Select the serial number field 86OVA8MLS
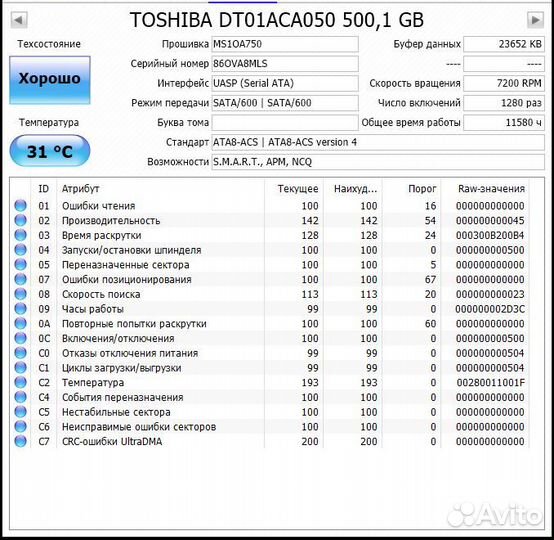 coord(285,64)
